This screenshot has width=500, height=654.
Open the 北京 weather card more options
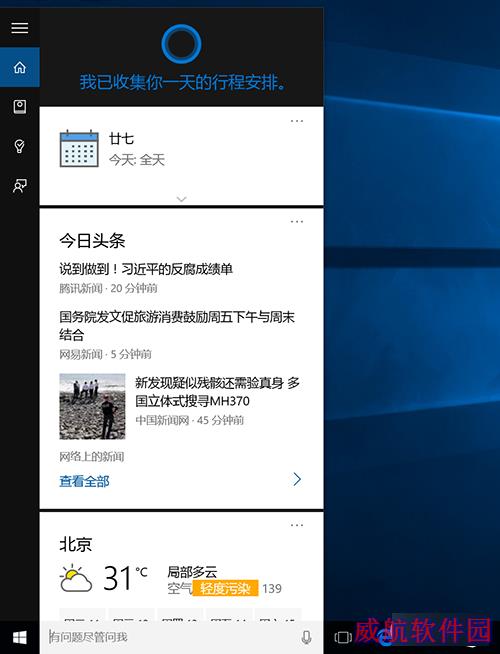click(297, 525)
